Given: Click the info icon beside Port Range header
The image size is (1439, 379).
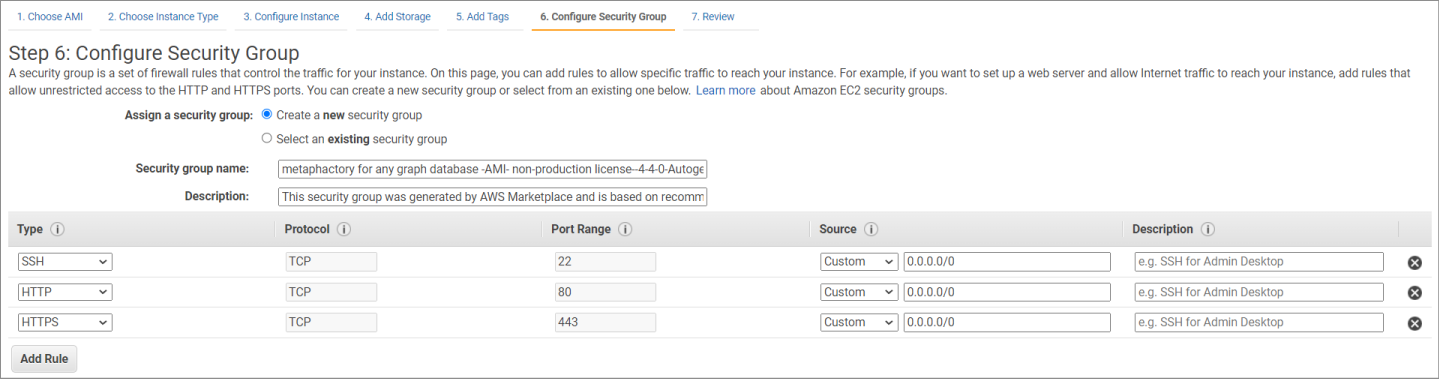Looking at the screenshot, I should pos(625,229).
